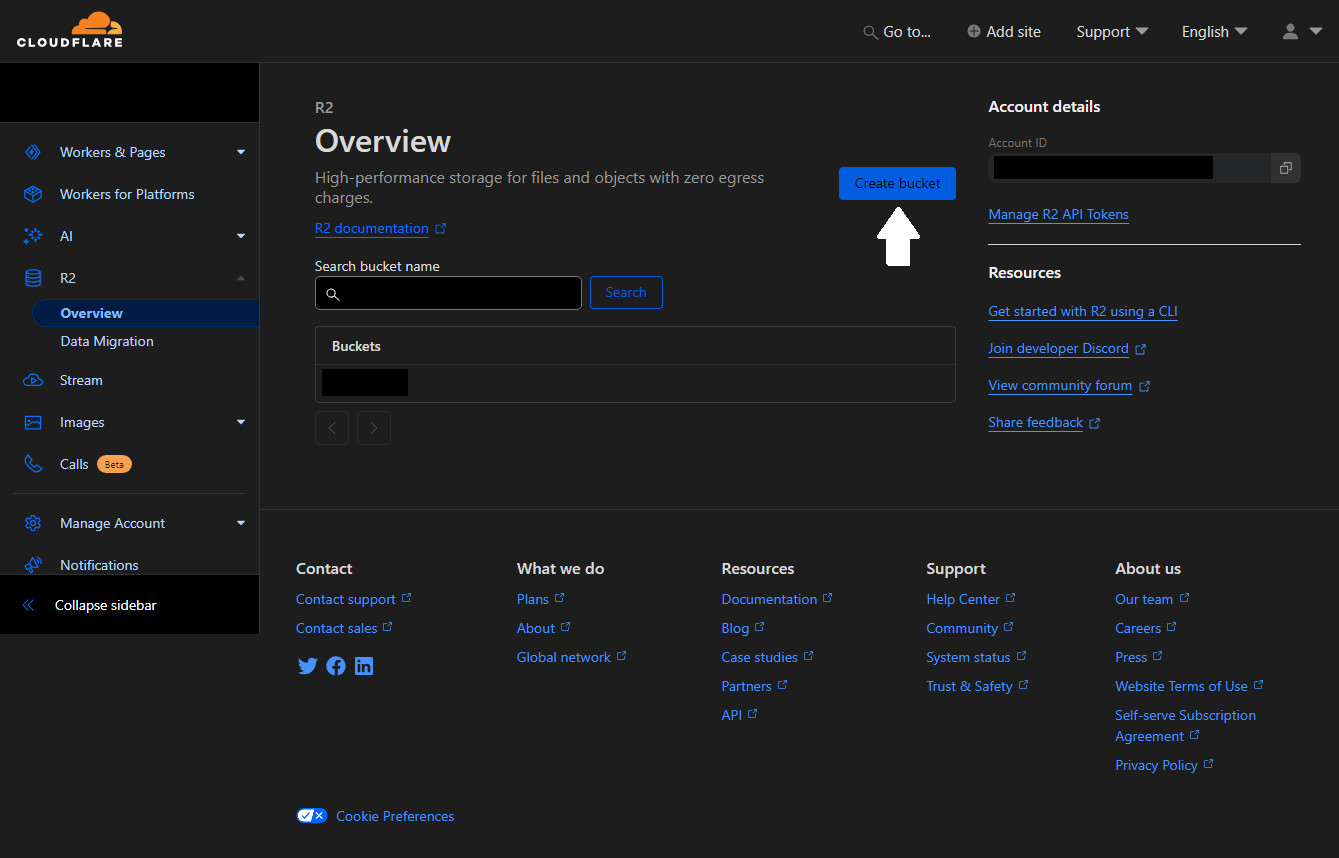Click the Twitter icon in the footer

pos(307,666)
